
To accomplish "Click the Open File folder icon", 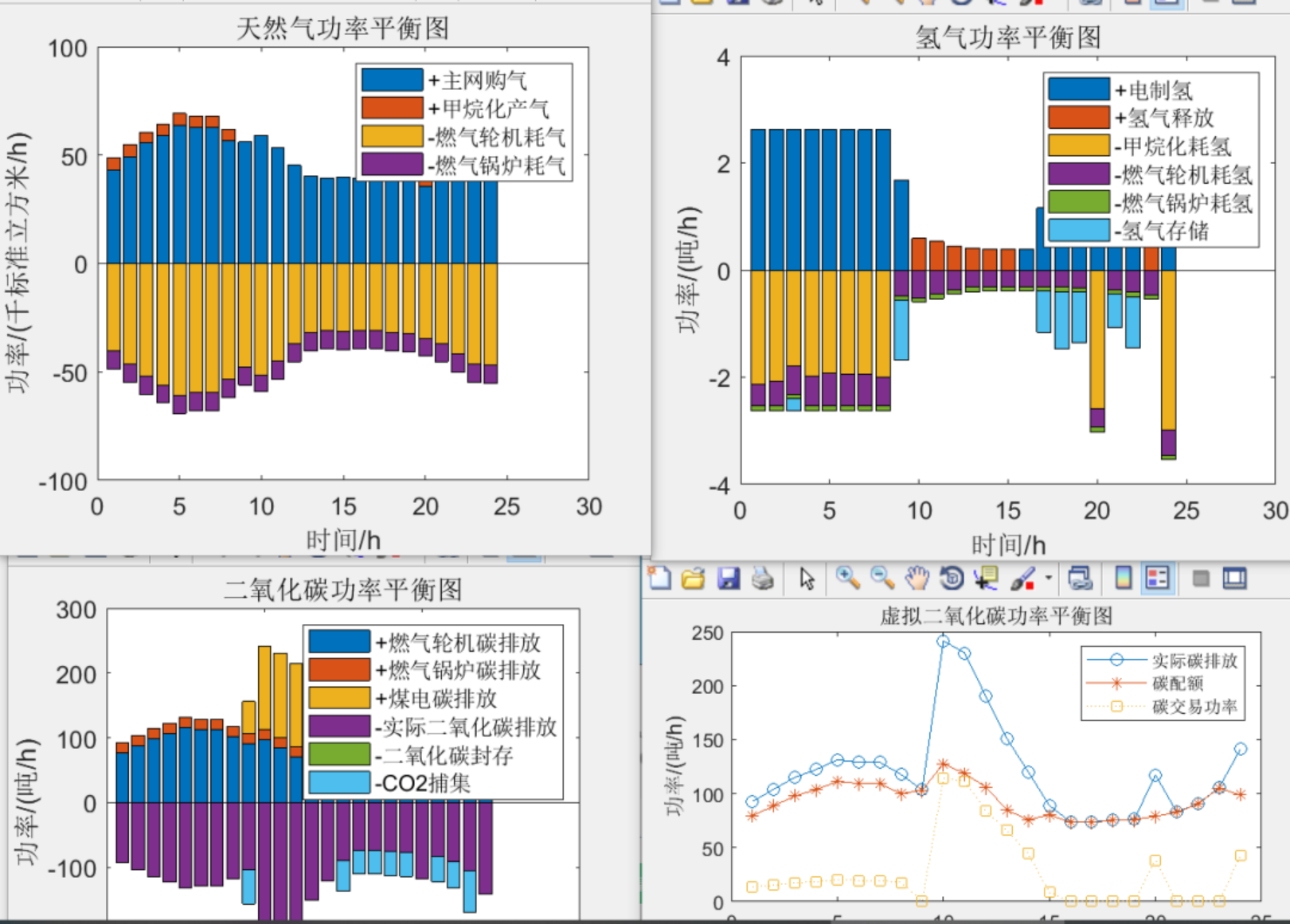I will [694, 578].
